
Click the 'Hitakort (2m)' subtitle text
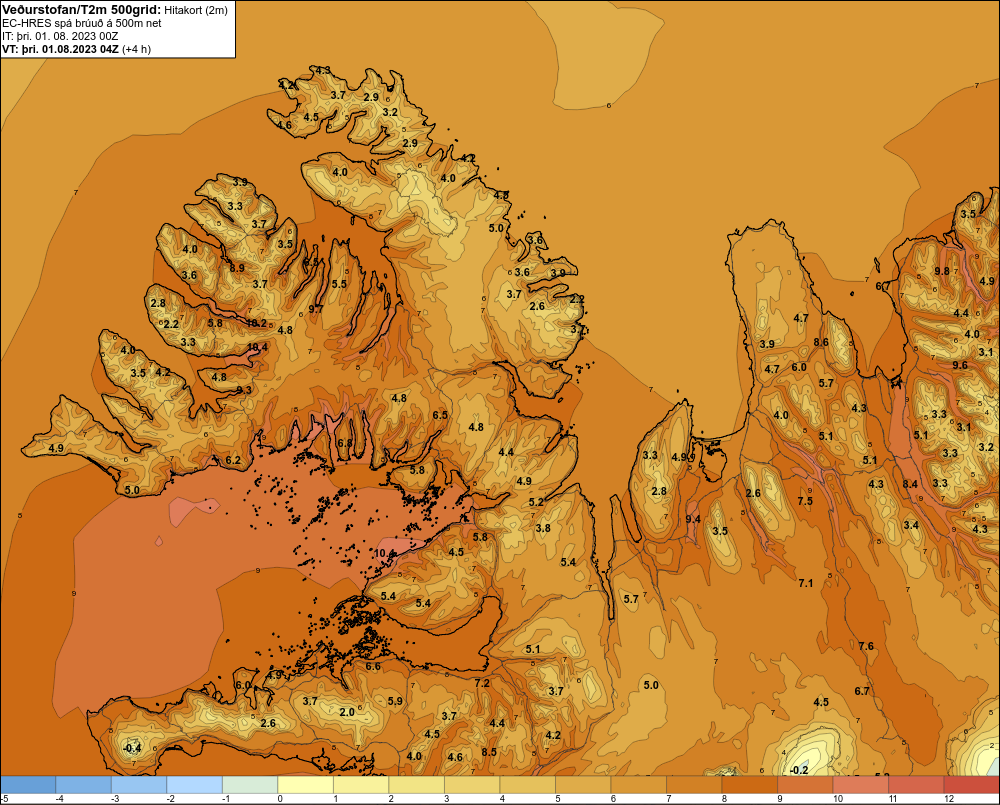tap(195, 10)
